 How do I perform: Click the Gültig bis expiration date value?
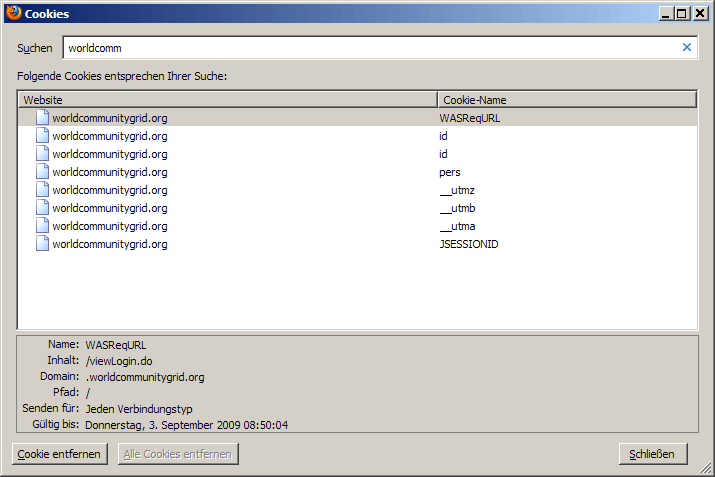pyautogui.click(x=187, y=425)
